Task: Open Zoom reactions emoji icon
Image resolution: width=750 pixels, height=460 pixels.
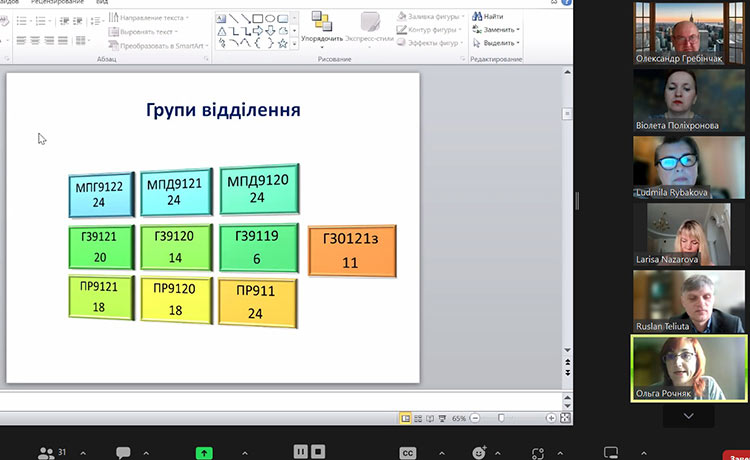Action: (x=478, y=453)
